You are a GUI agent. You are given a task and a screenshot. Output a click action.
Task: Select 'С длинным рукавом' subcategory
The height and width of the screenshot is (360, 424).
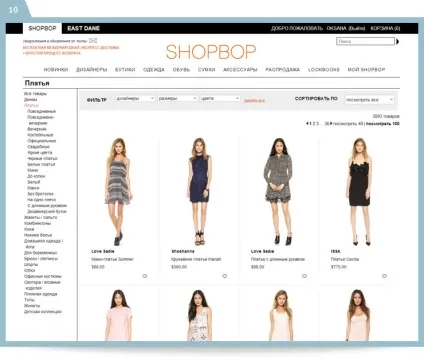click(47, 206)
